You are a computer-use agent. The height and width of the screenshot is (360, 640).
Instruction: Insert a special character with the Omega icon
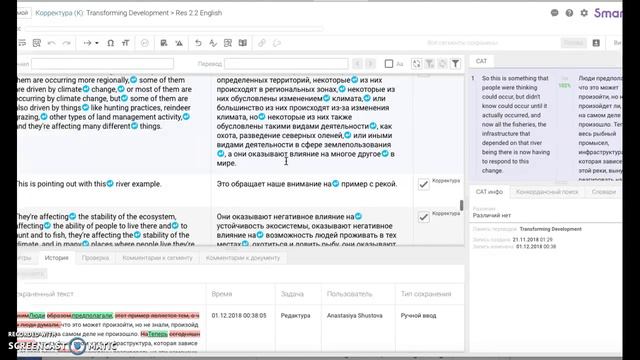[110, 43]
